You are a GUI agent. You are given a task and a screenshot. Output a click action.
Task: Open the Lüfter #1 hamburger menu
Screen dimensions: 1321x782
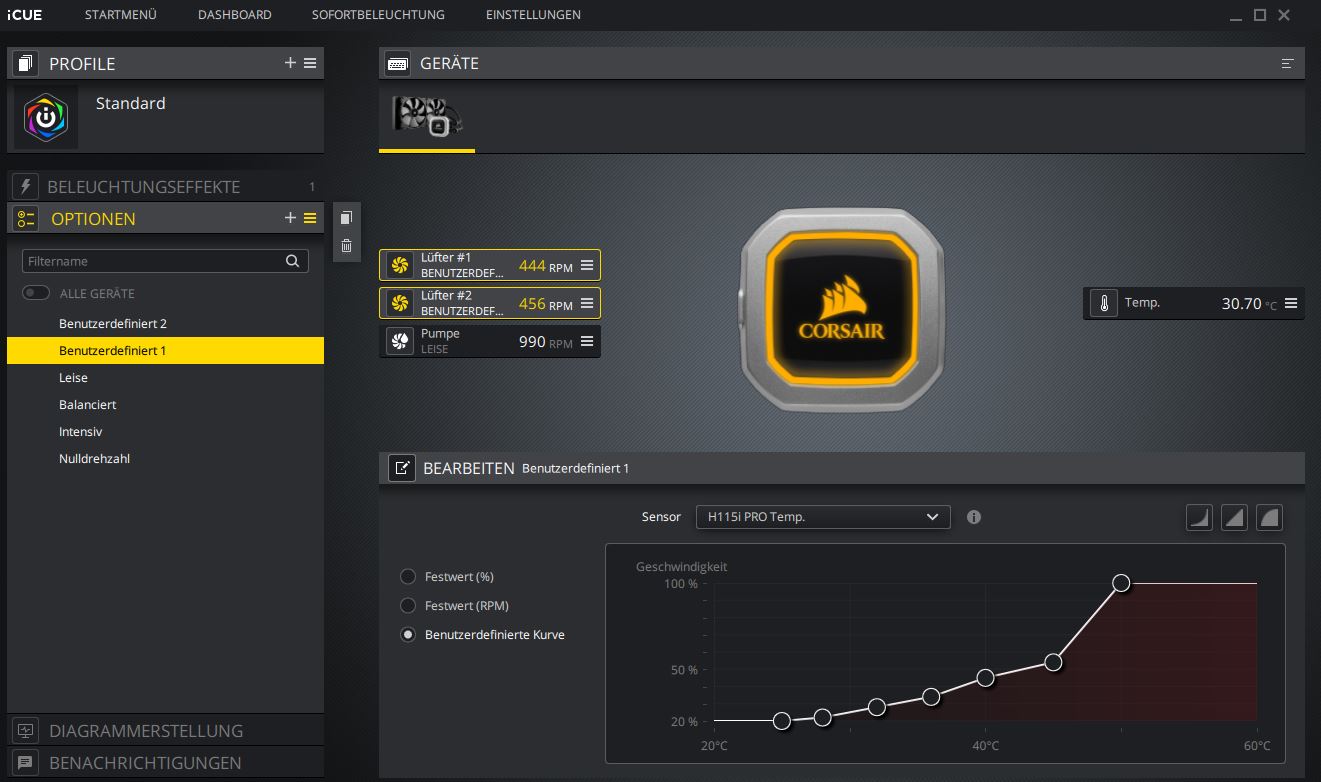click(587, 265)
